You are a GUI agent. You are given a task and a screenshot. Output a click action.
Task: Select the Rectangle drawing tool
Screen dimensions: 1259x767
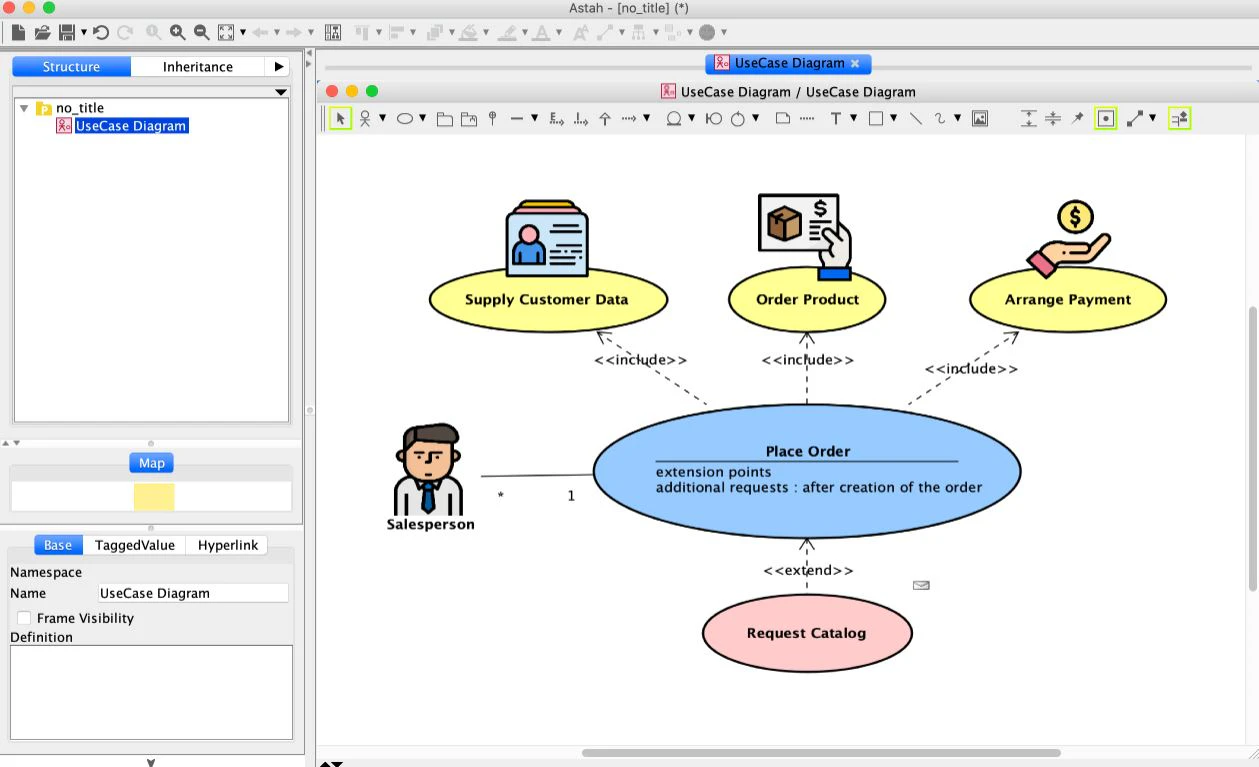(x=877, y=118)
